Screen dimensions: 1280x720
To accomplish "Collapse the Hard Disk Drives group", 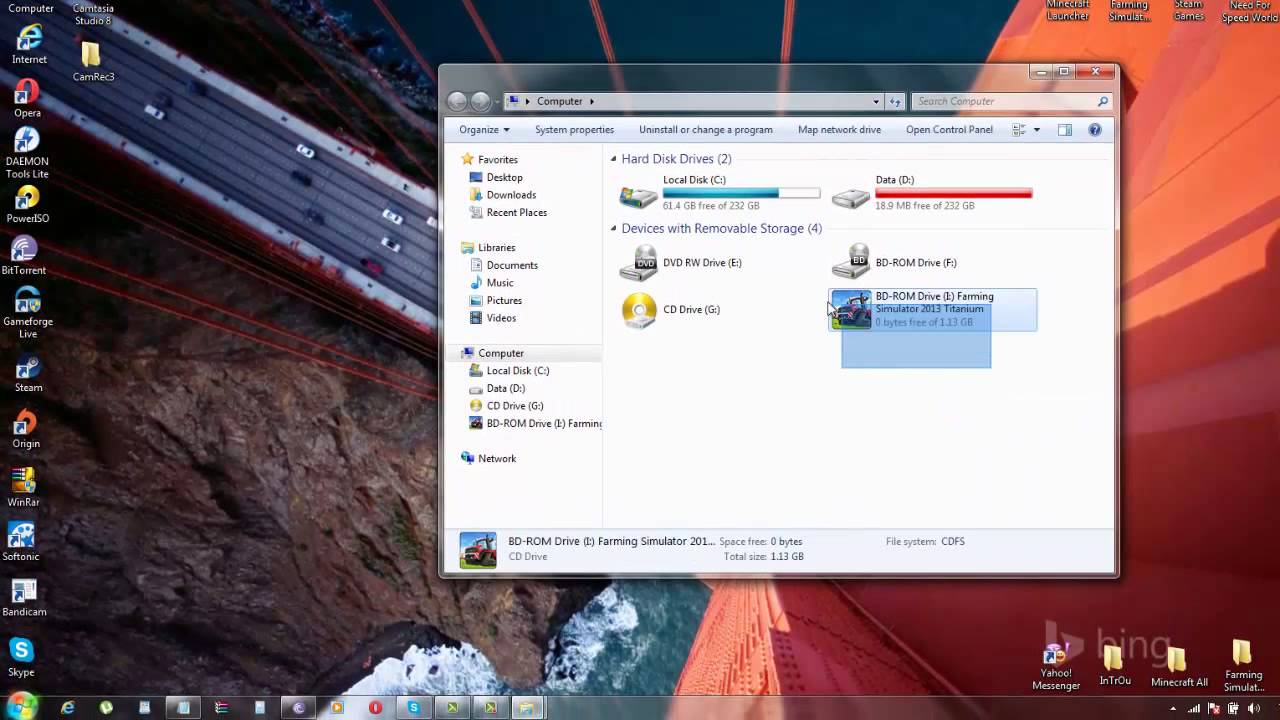I will pos(614,159).
